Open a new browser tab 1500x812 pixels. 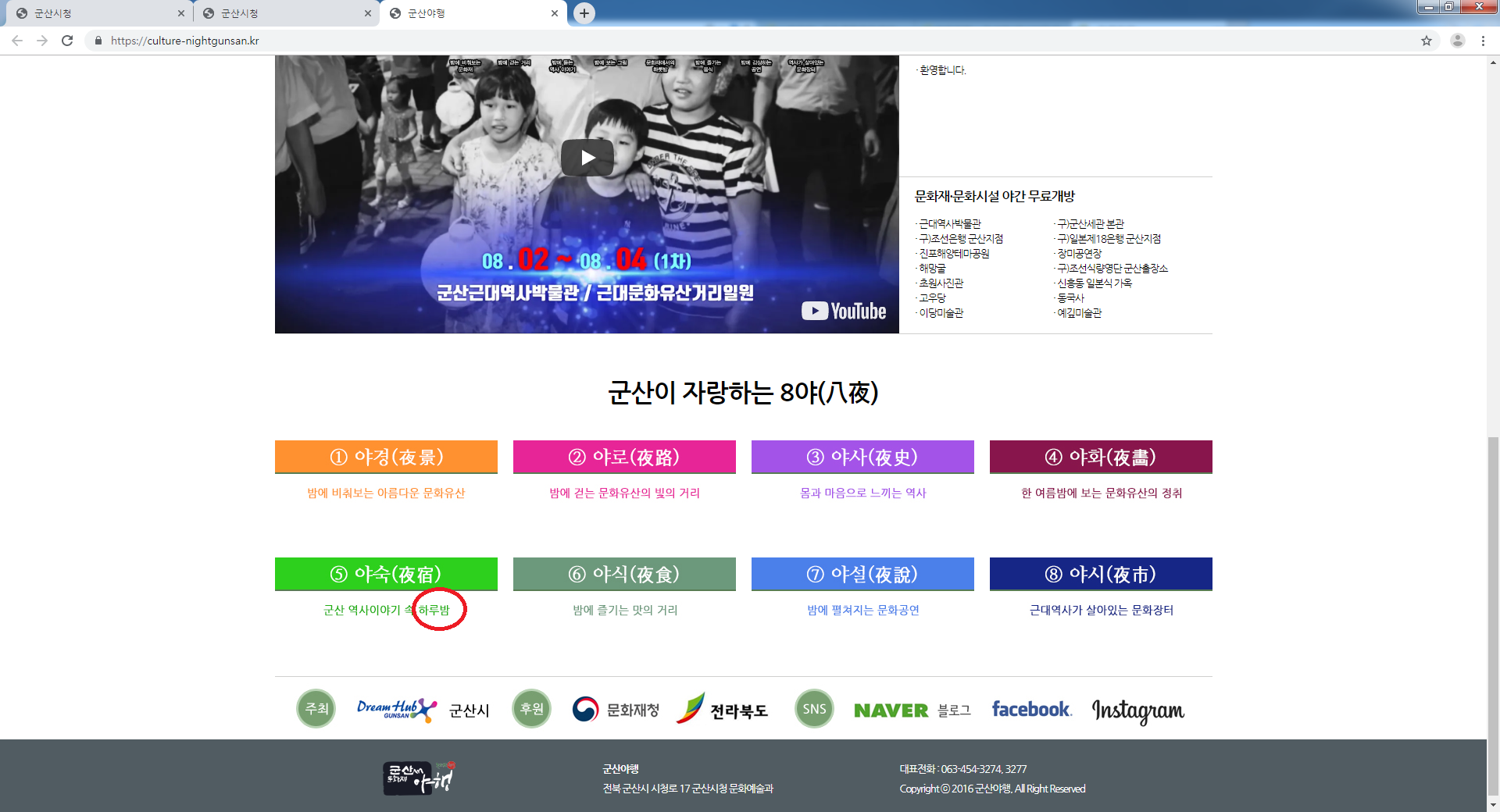click(x=584, y=13)
